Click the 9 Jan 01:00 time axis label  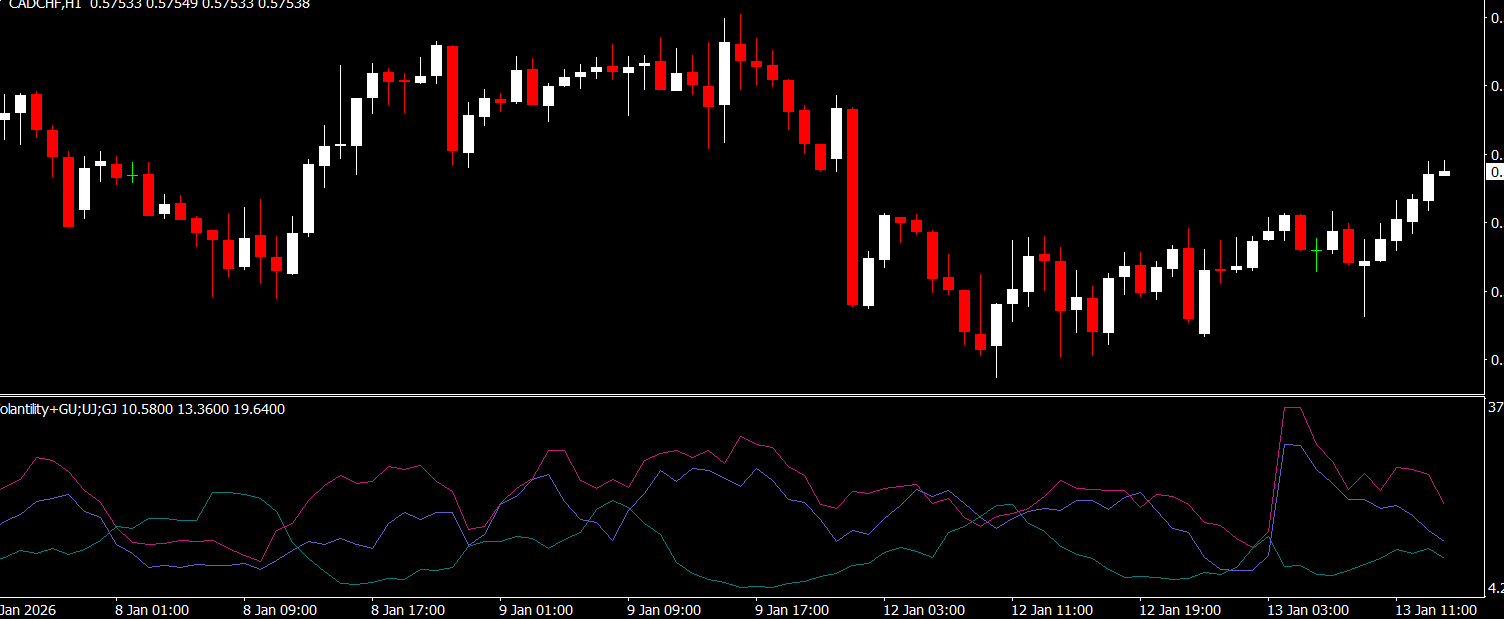click(x=536, y=609)
